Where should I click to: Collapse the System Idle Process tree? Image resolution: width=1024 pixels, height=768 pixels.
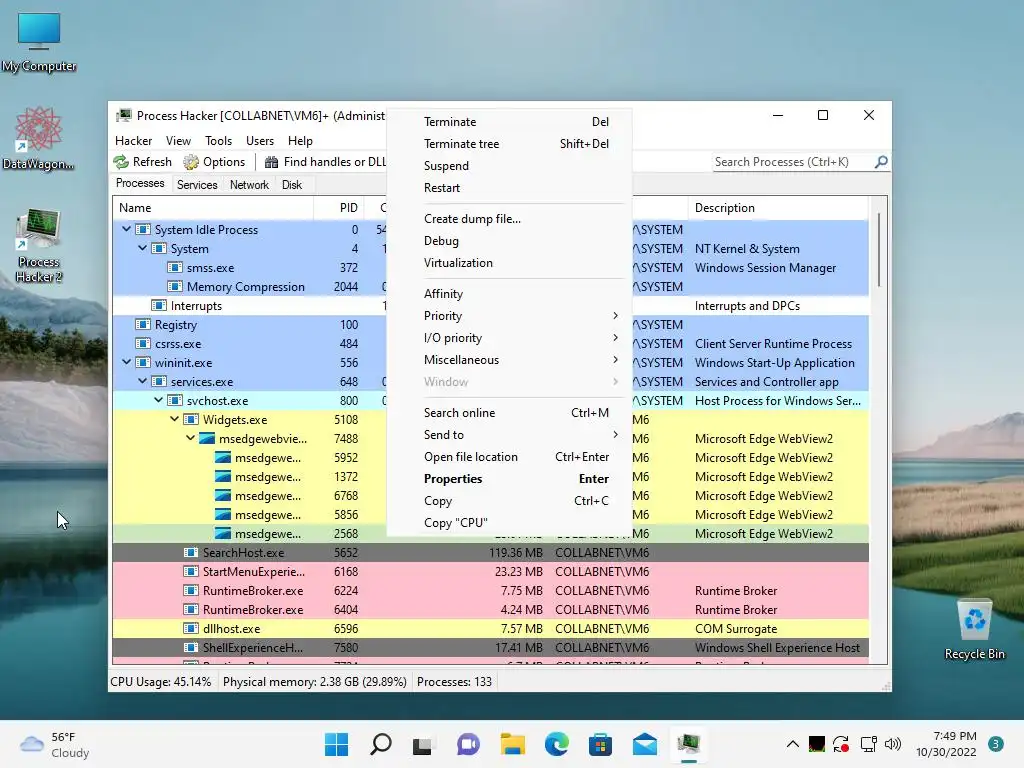pos(127,229)
